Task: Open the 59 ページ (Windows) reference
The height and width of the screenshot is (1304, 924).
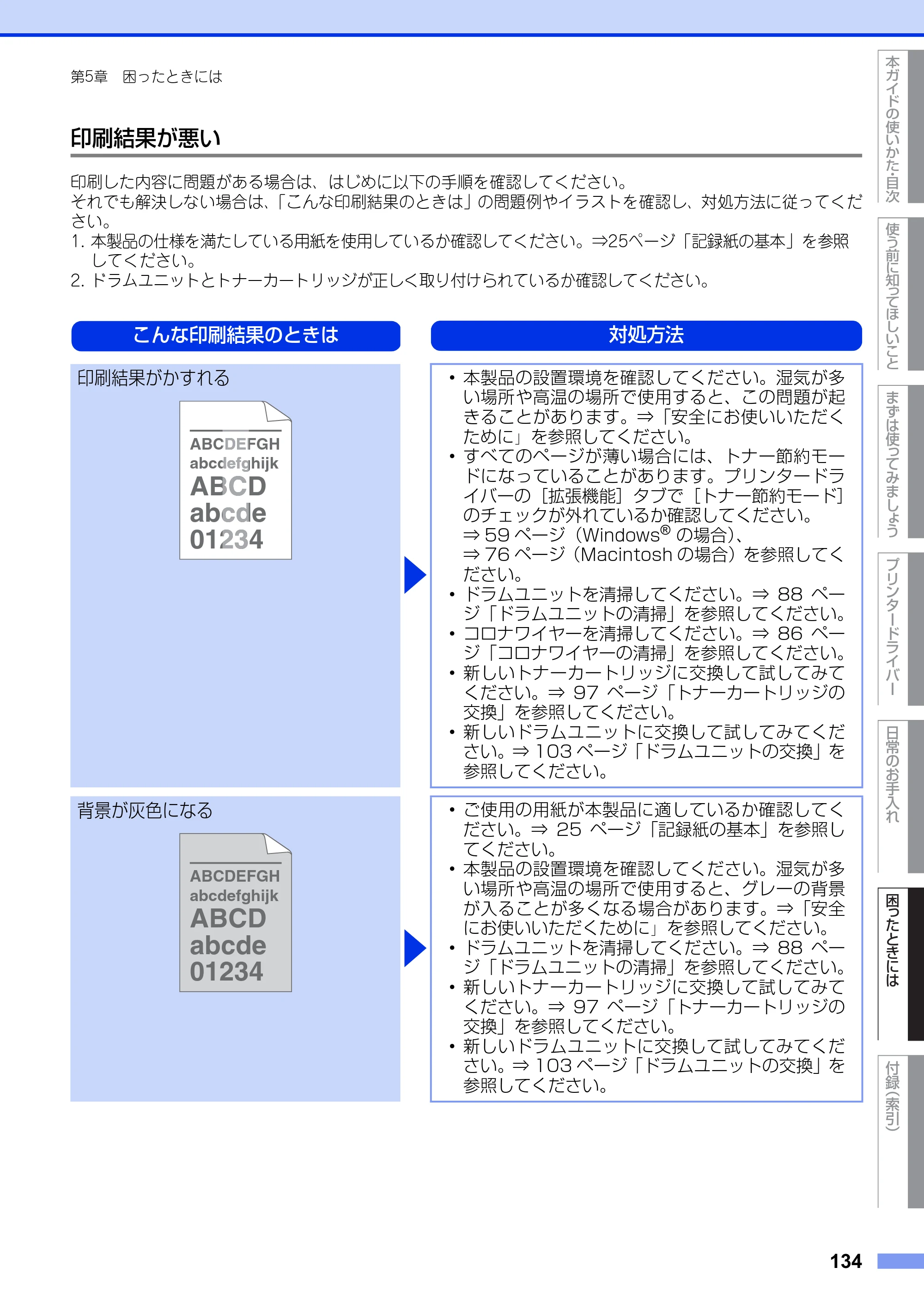Action: point(602,536)
